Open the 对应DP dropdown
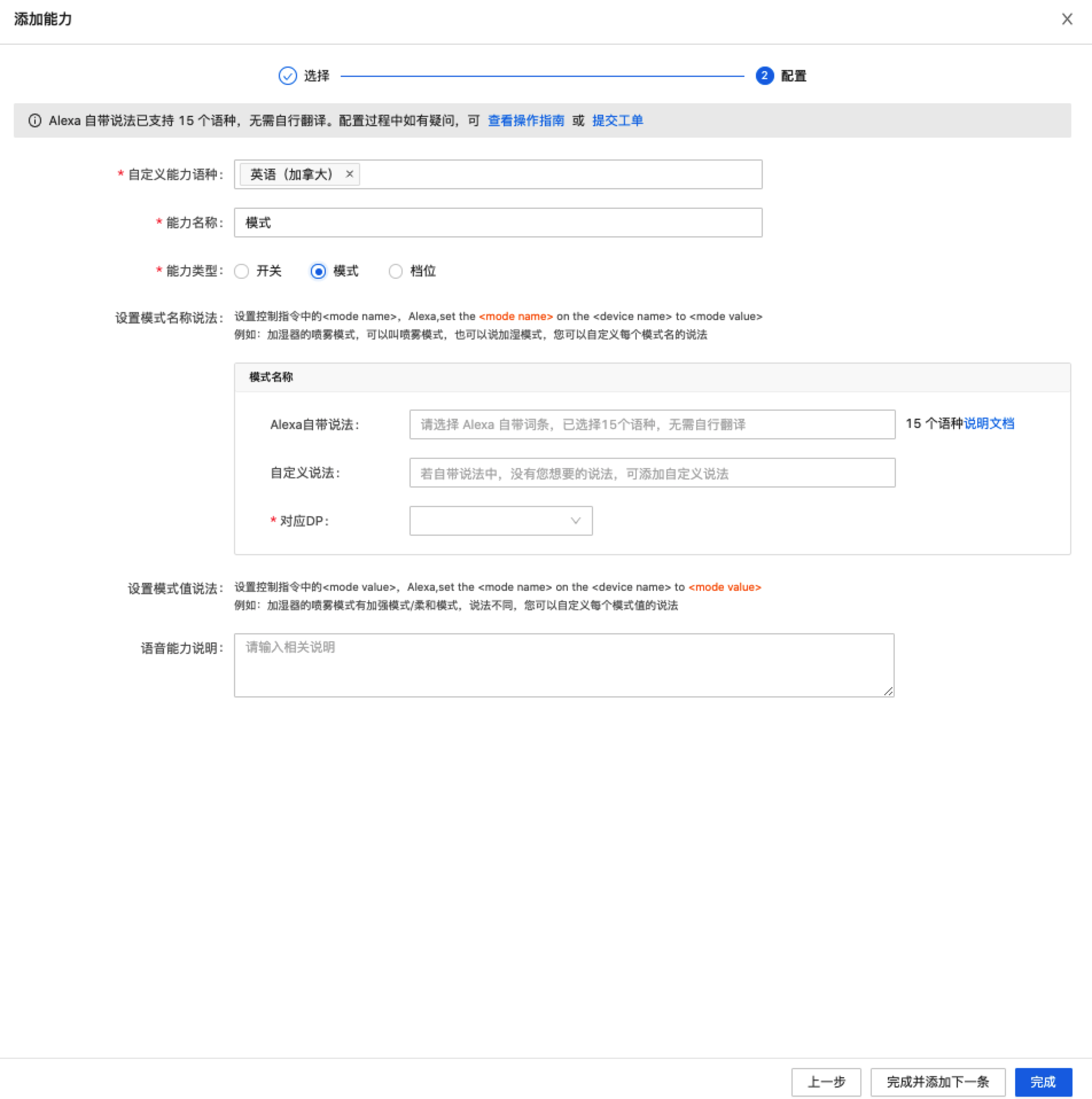 point(501,521)
